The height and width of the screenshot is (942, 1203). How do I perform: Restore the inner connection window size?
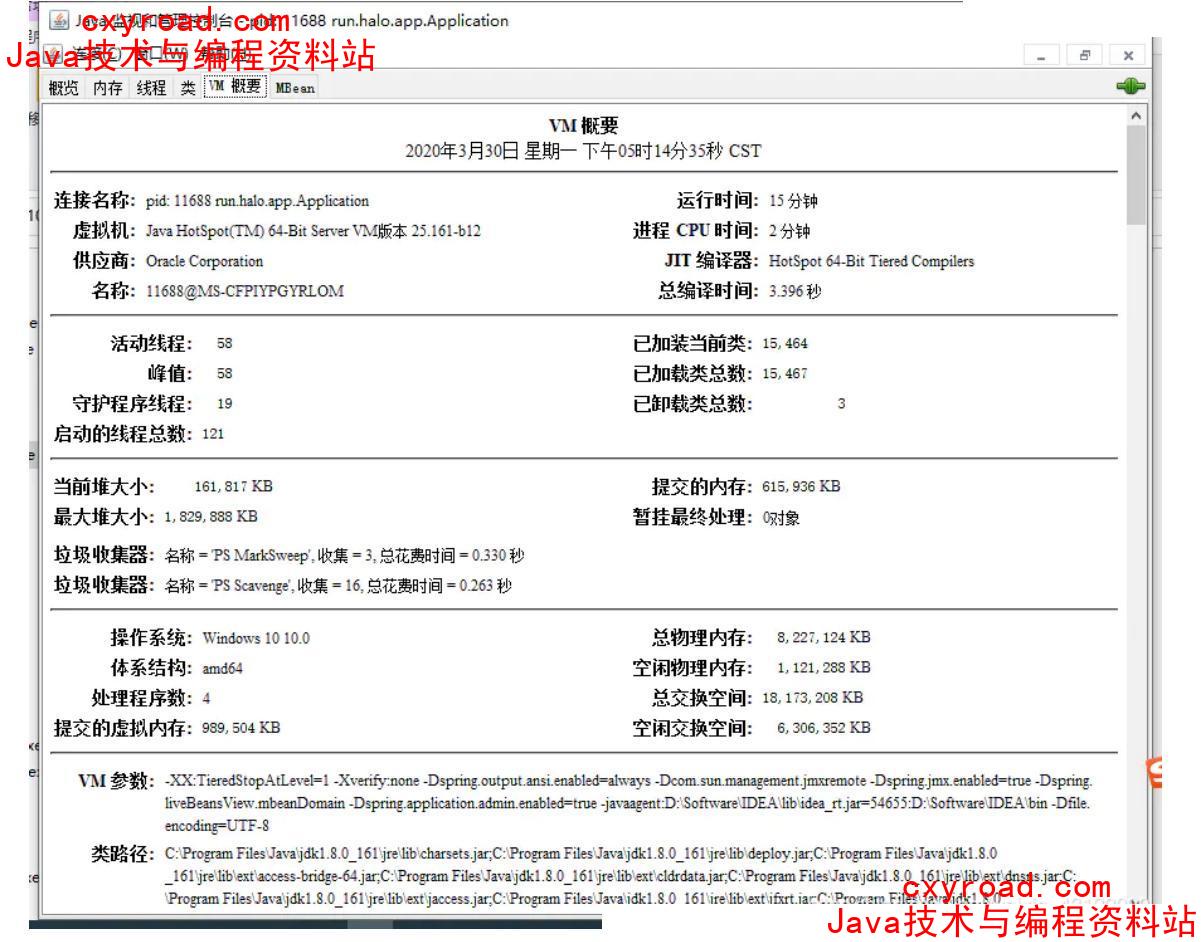1084,57
